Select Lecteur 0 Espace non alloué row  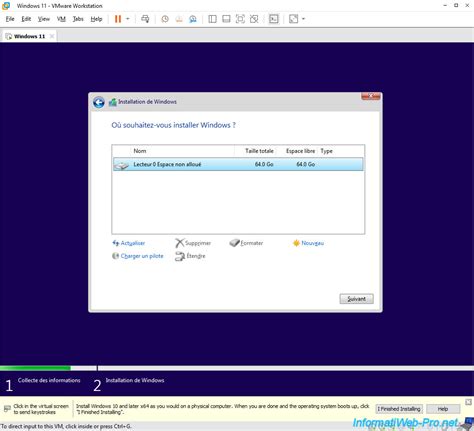point(238,164)
